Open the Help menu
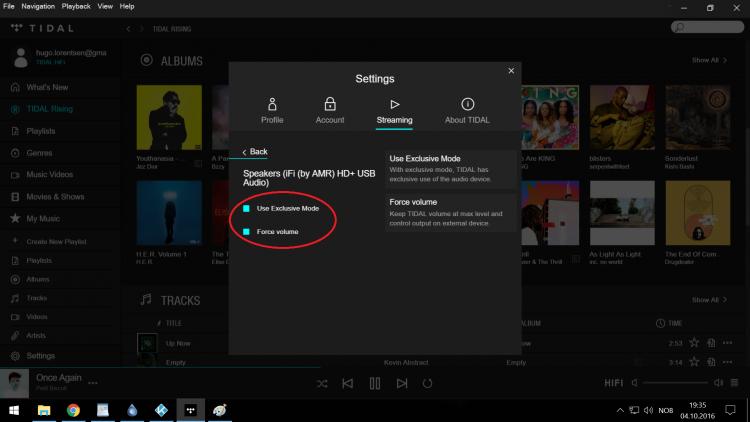Image resolution: width=750 pixels, height=422 pixels. [x=127, y=6]
